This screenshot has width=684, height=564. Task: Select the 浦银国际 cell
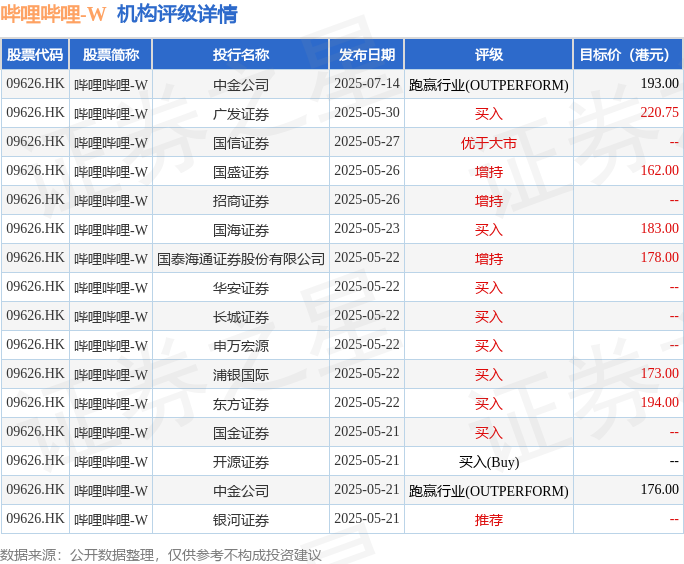pyautogui.click(x=241, y=375)
